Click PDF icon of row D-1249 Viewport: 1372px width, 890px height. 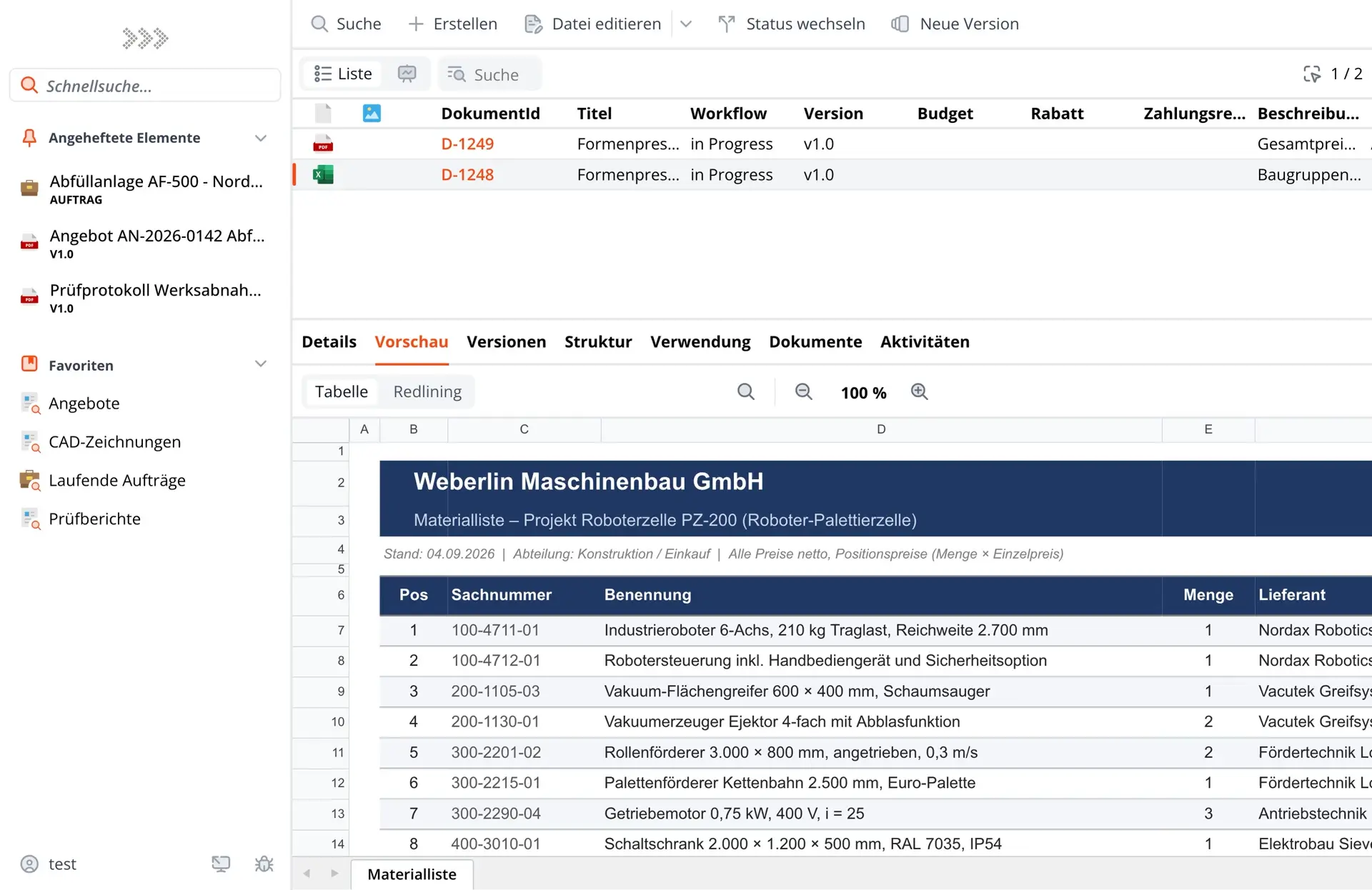[x=323, y=144]
